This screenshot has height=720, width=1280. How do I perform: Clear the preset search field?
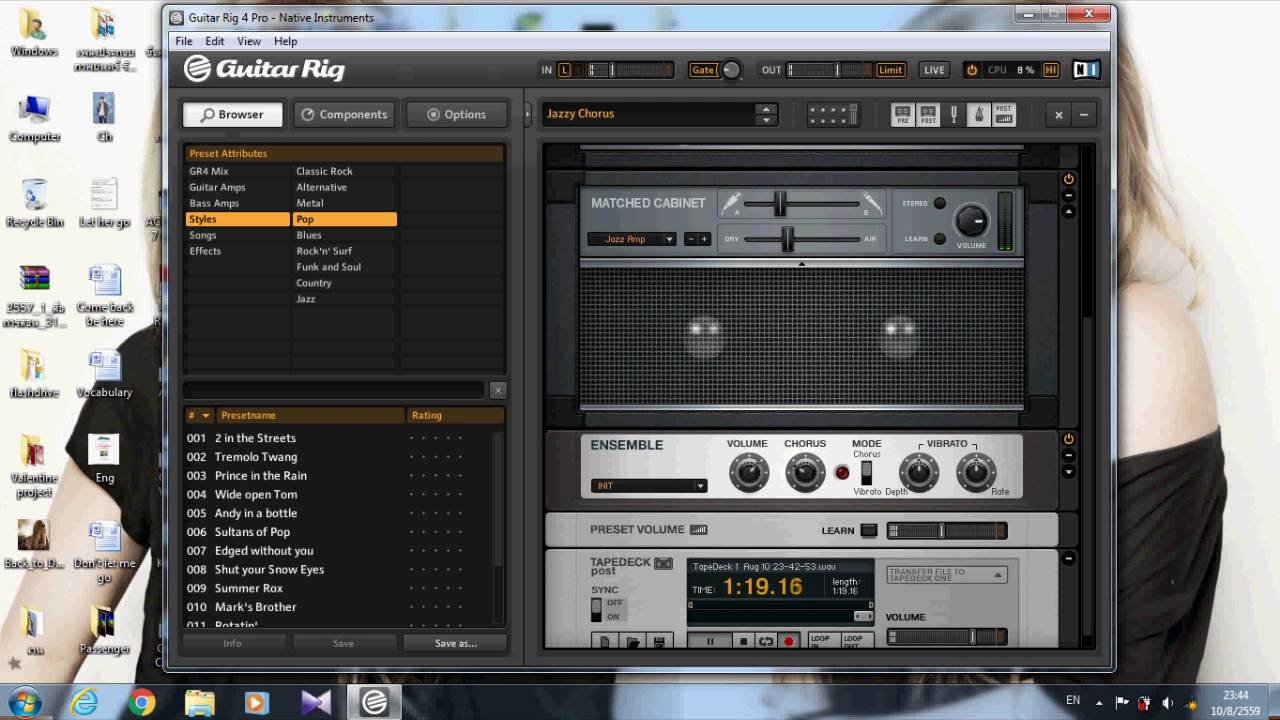[x=498, y=391]
